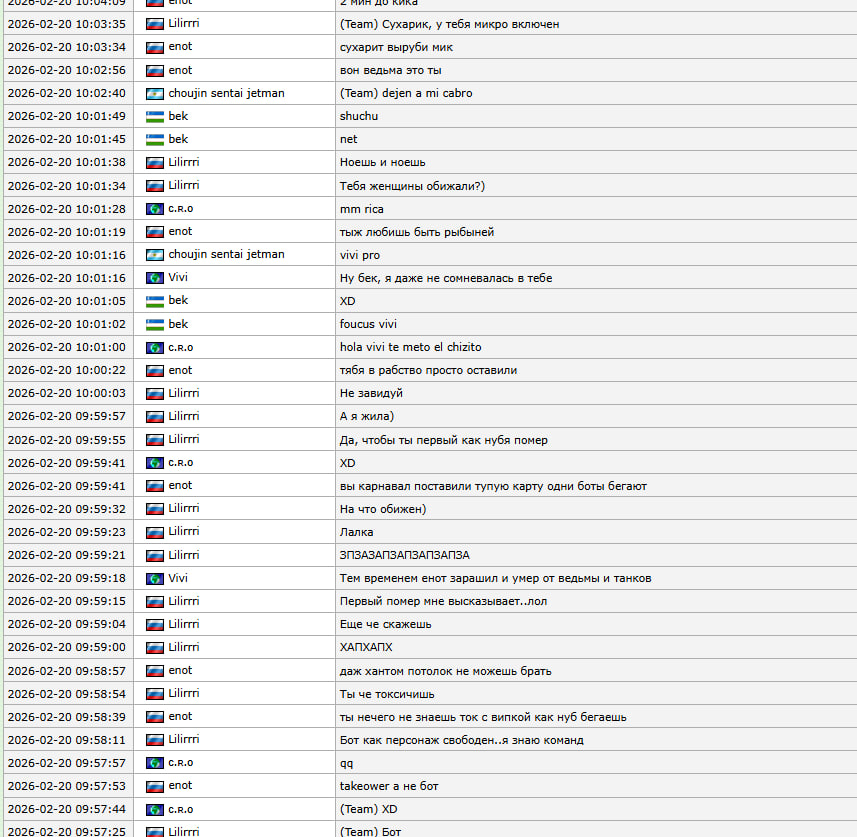Viewport: 857px width, 837px height.
Task: Click the flag icon beside choujin sentai jetman at 10:02:40
Action: pyautogui.click(x=154, y=93)
